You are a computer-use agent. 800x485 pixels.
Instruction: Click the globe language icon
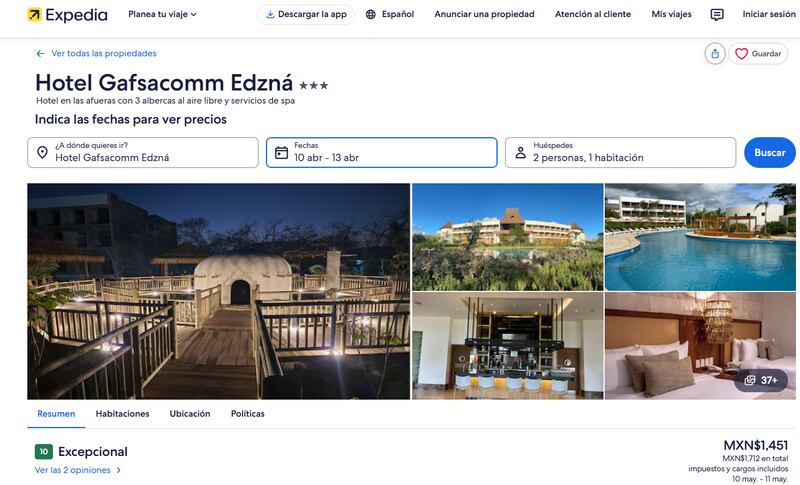pos(371,14)
